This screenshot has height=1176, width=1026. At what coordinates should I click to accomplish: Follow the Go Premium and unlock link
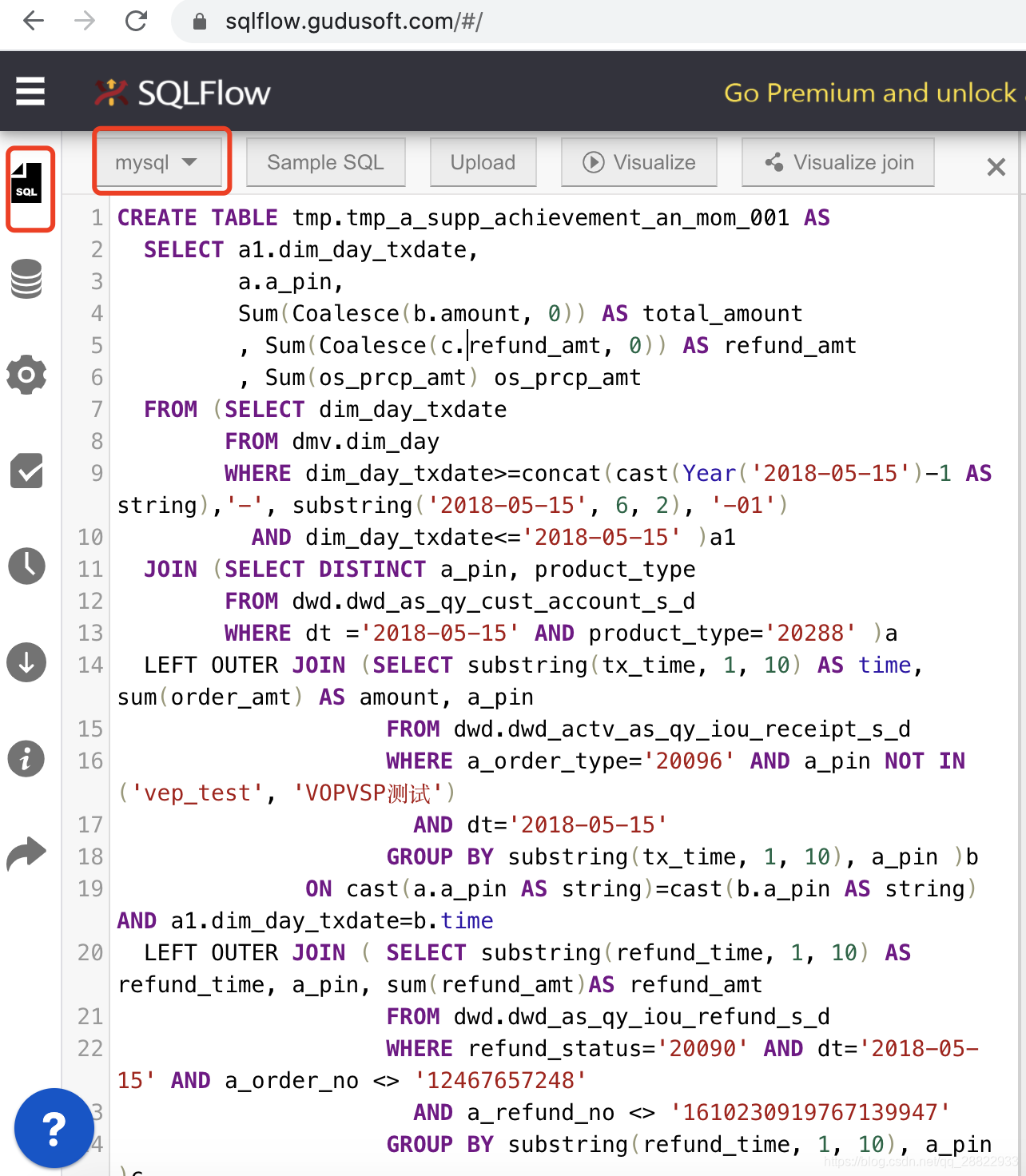pos(871,93)
